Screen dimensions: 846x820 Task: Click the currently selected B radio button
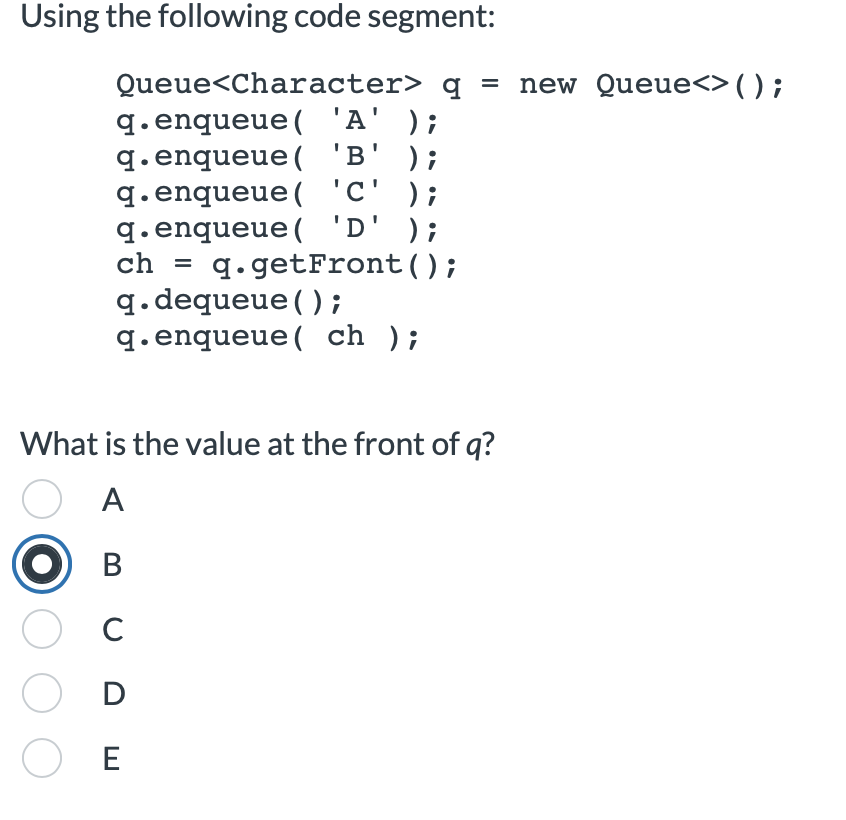(42, 565)
